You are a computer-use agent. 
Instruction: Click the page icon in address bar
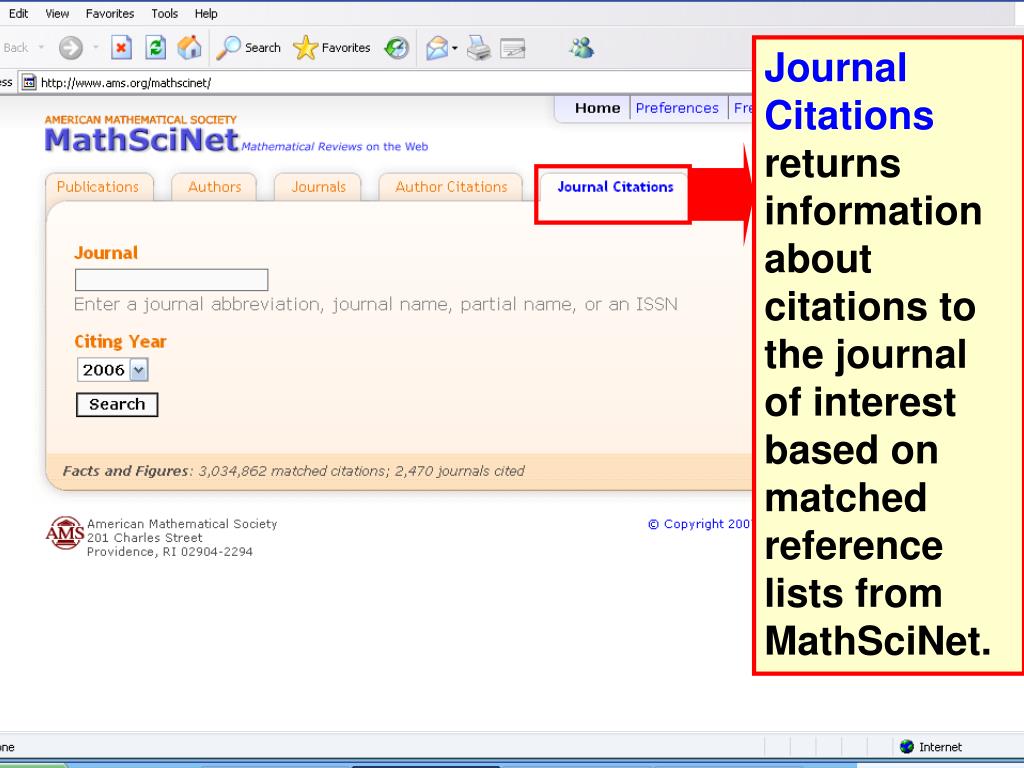point(28,82)
